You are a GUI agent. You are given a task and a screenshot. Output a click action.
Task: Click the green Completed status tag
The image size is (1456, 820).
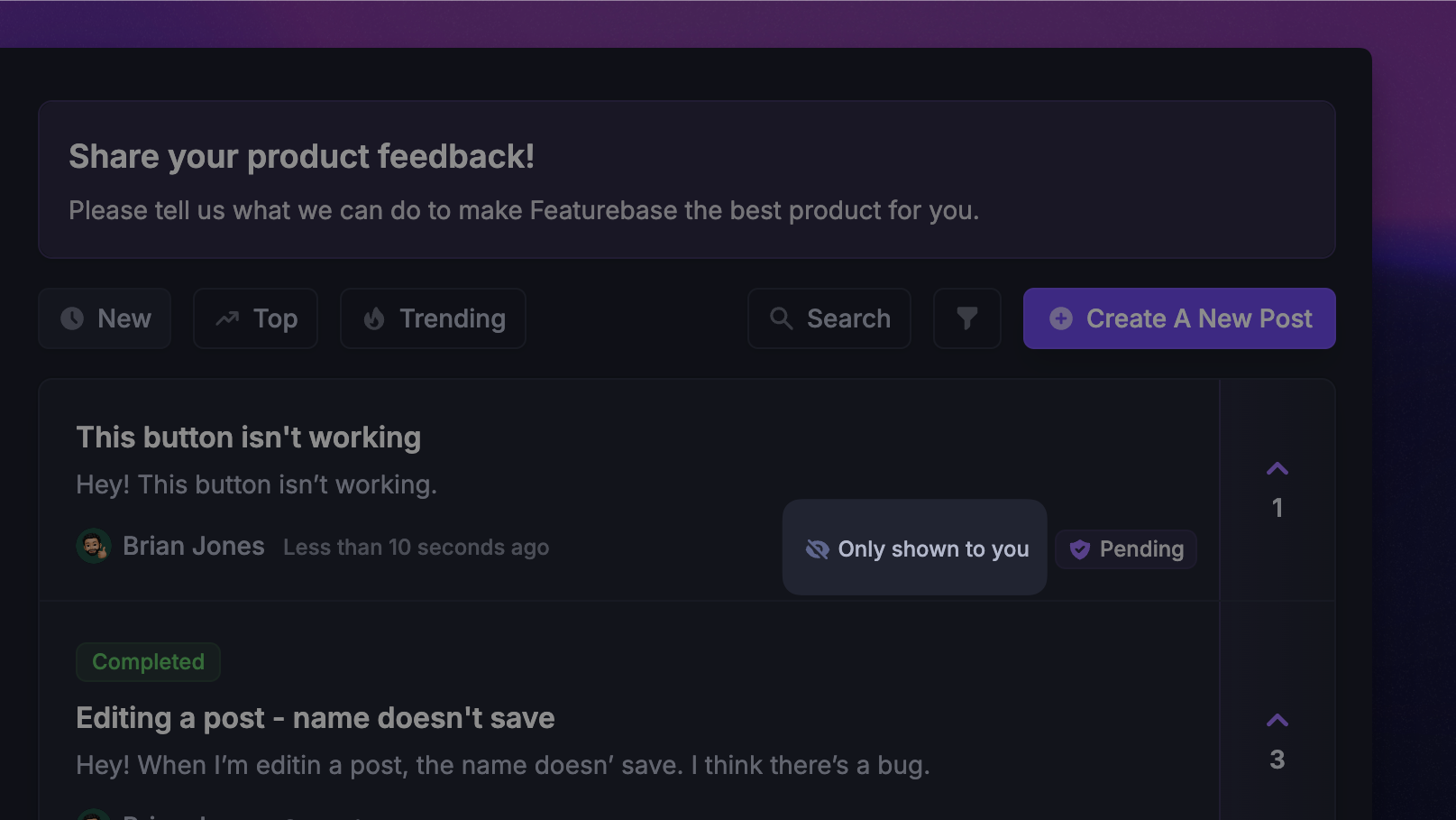(148, 661)
